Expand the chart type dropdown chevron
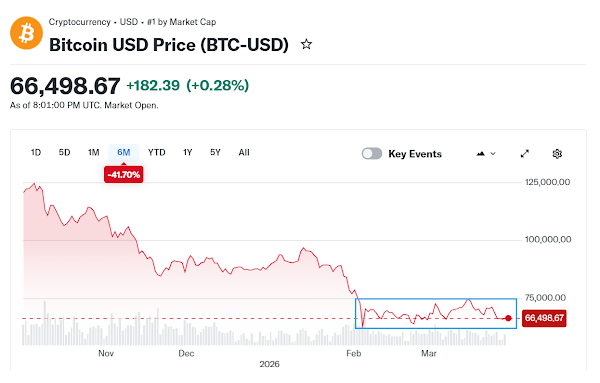This screenshot has width=600, height=383. 493,154
